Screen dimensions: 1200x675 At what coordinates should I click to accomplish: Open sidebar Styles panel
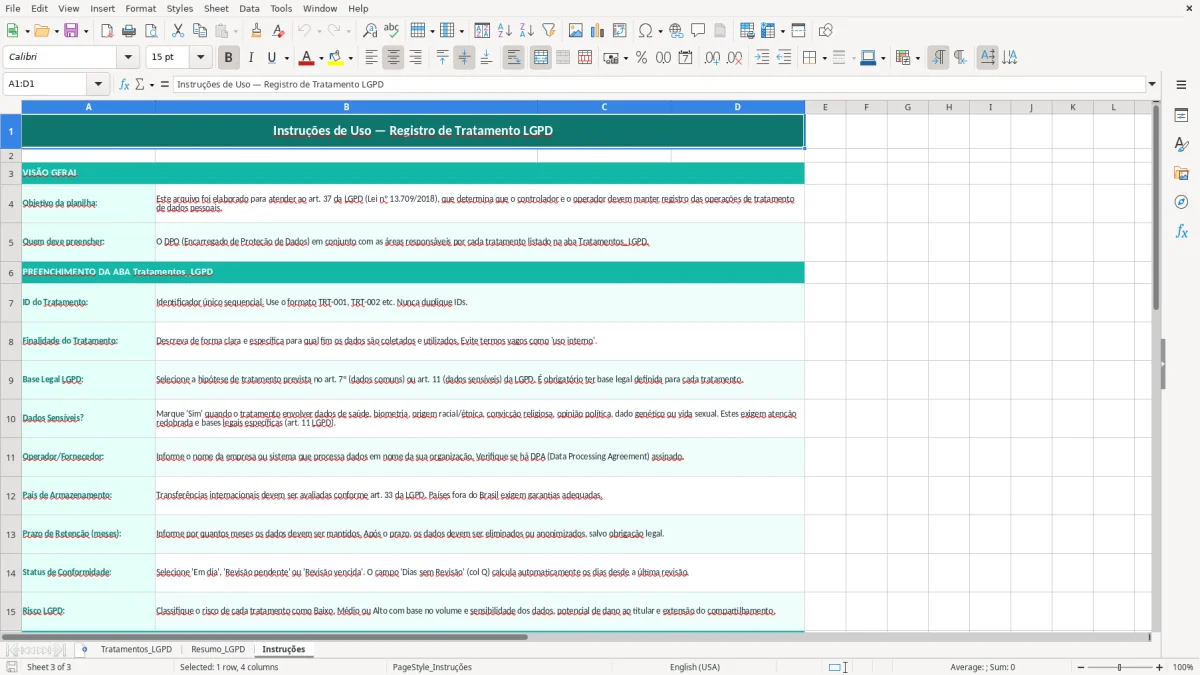click(x=1181, y=145)
